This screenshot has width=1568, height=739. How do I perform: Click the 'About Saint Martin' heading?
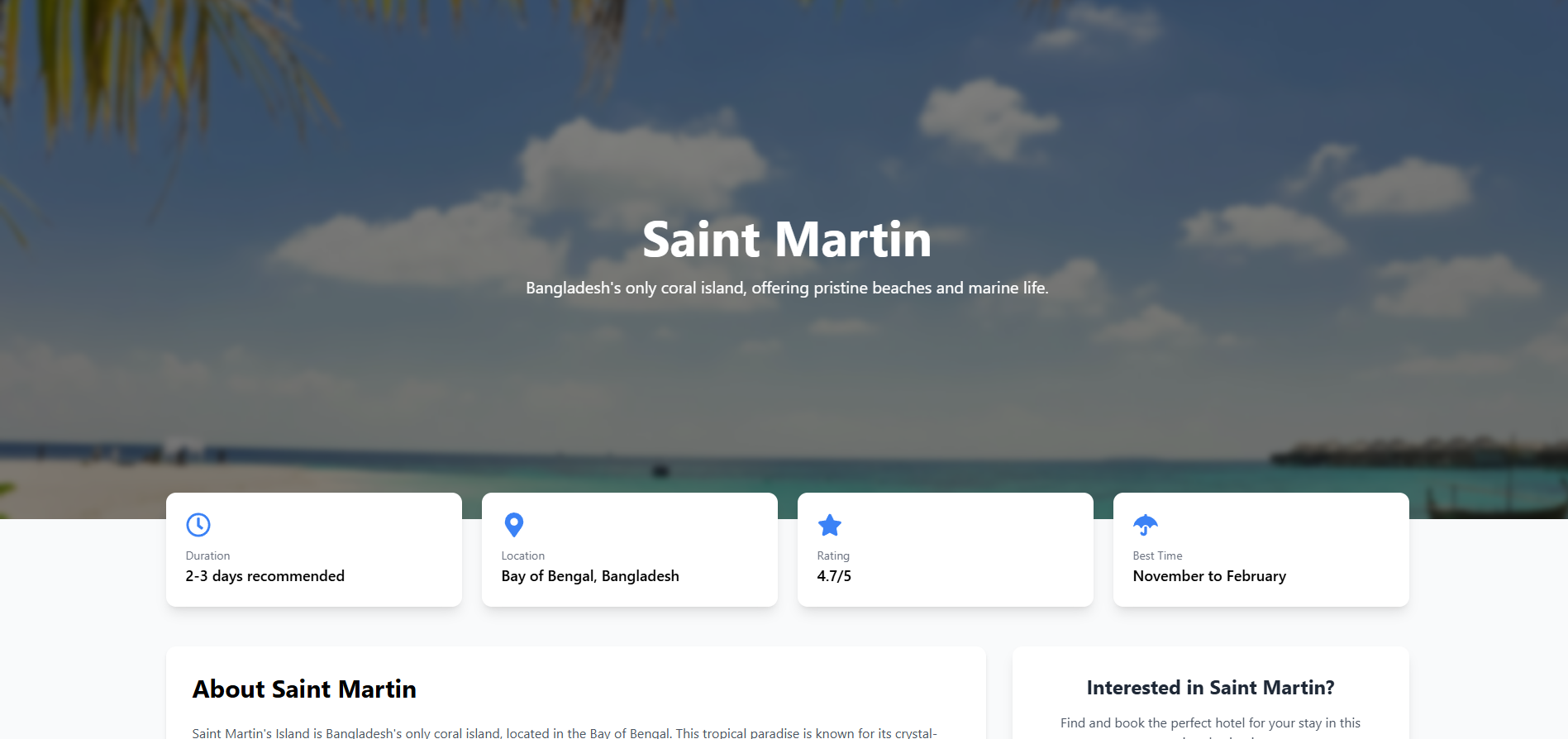pyautogui.click(x=304, y=689)
